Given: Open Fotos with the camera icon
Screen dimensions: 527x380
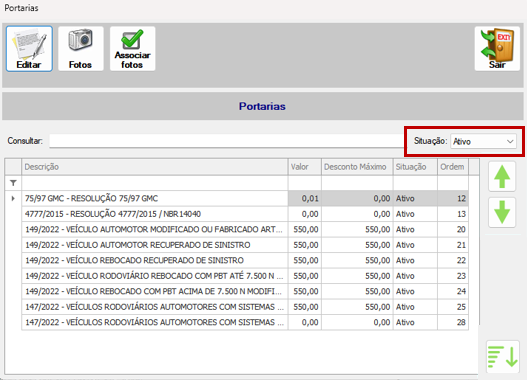Looking at the screenshot, I should click(81, 49).
